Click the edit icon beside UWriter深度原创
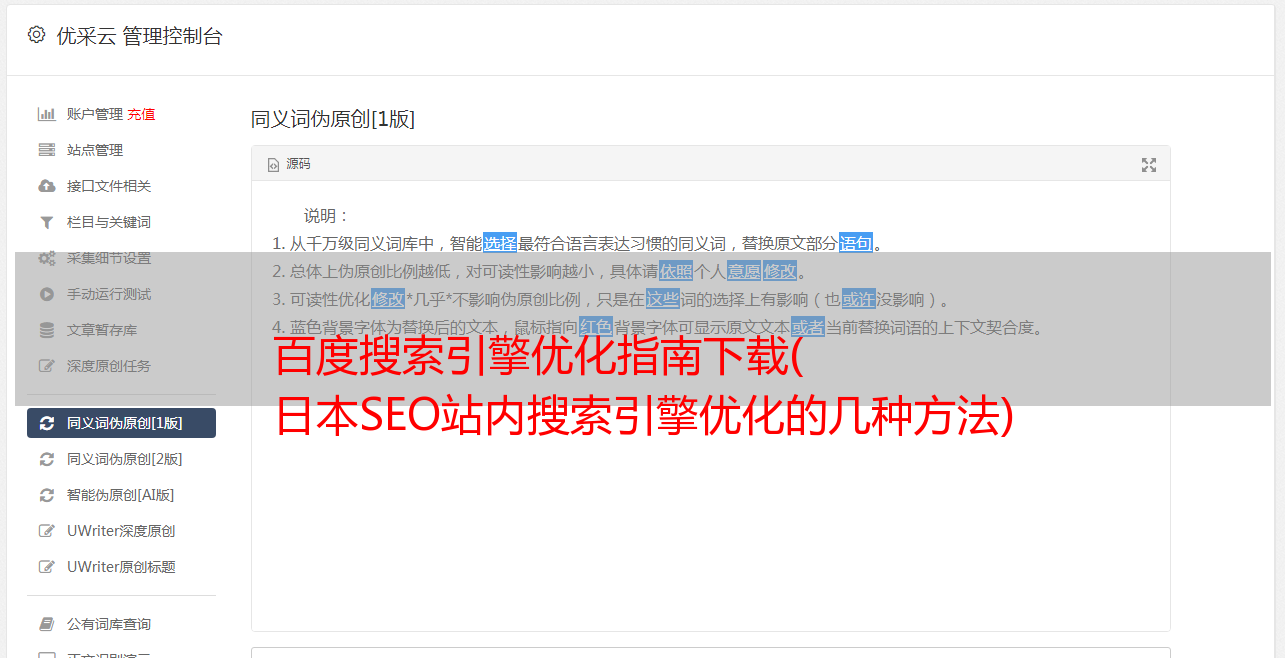Viewport: 1285px width, 658px height. [x=46, y=531]
